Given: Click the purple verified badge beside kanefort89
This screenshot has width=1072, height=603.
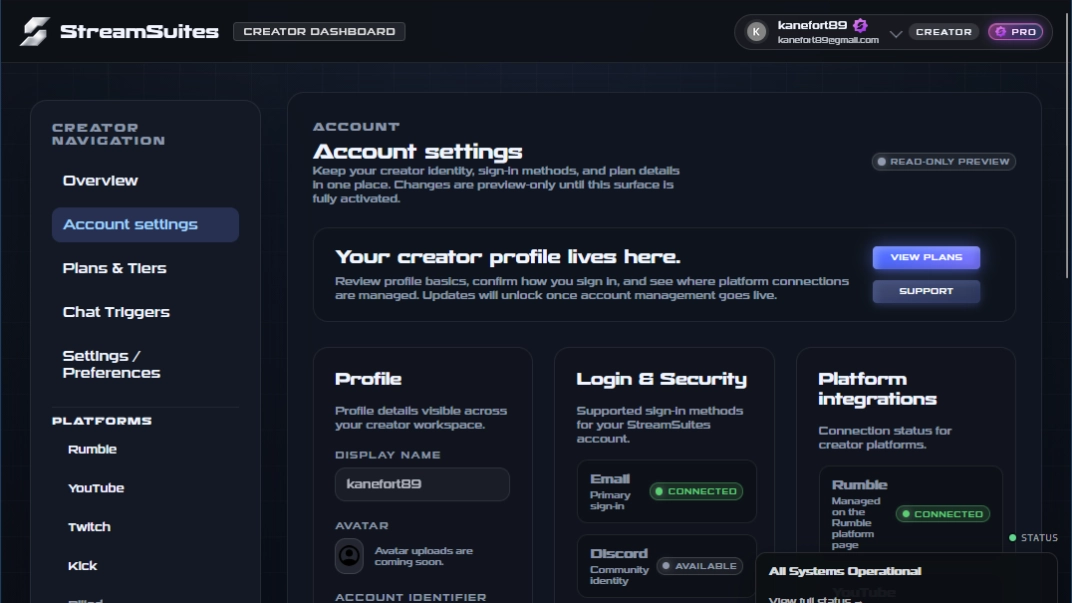Looking at the screenshot, I should 860,25.
